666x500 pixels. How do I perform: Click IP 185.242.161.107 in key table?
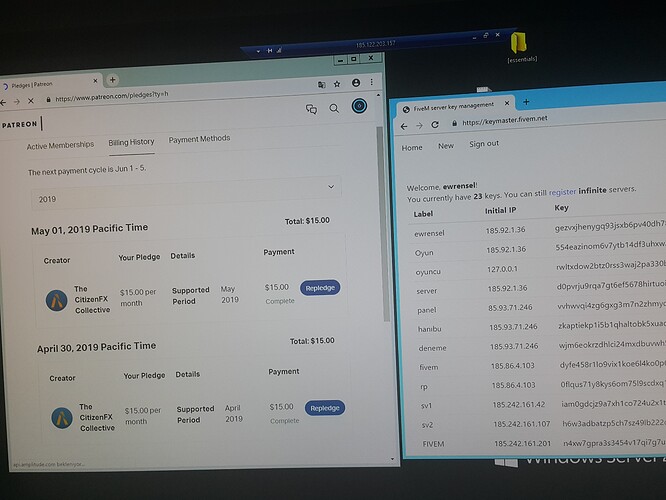[522, 424]
